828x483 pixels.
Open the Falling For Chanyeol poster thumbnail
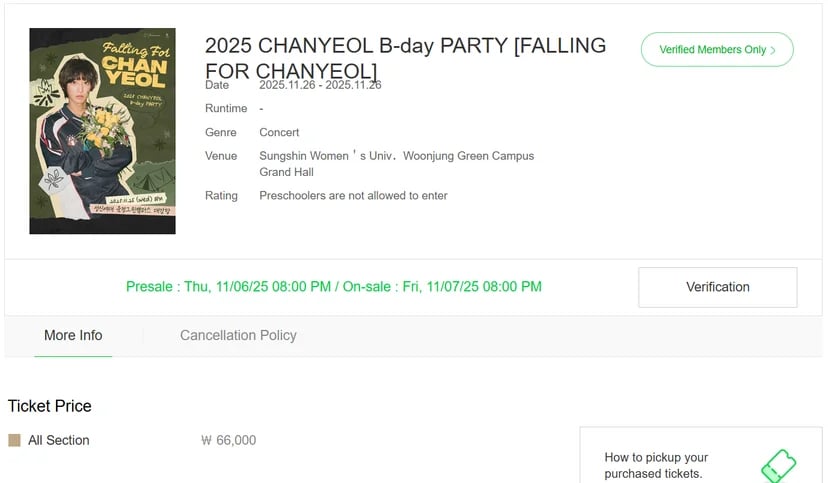click(102, 131)
